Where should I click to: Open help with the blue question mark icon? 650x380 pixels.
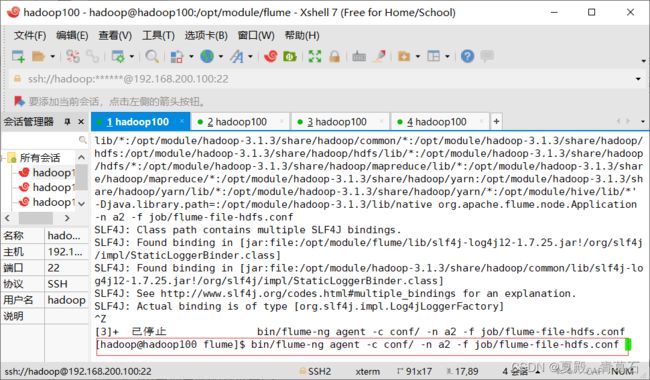coord(467,56)
